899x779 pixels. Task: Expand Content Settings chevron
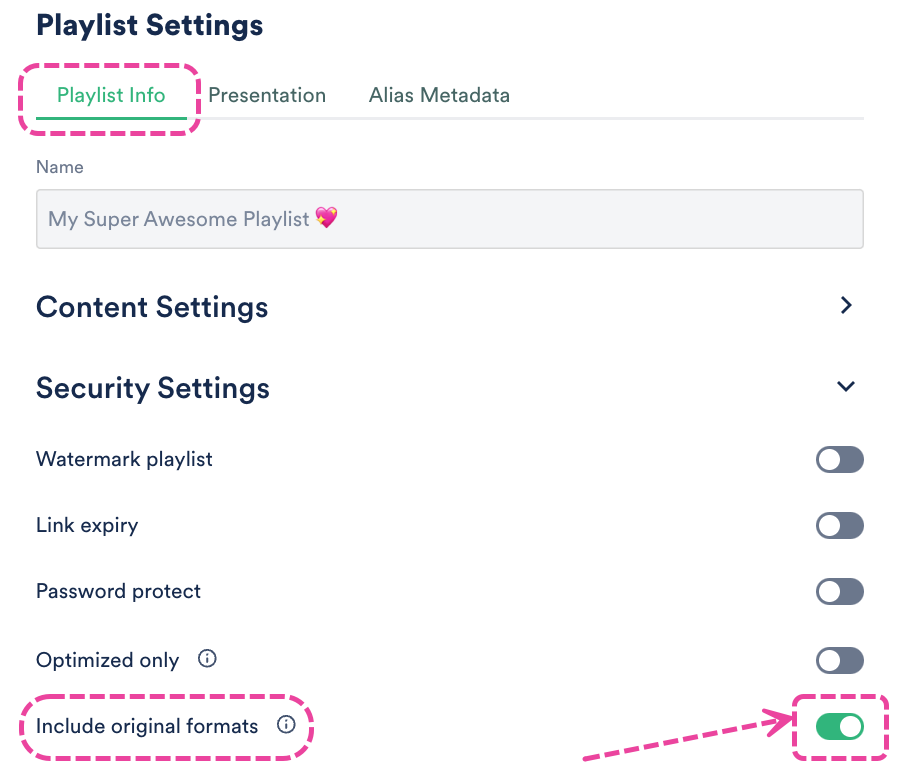click(846, 306)
